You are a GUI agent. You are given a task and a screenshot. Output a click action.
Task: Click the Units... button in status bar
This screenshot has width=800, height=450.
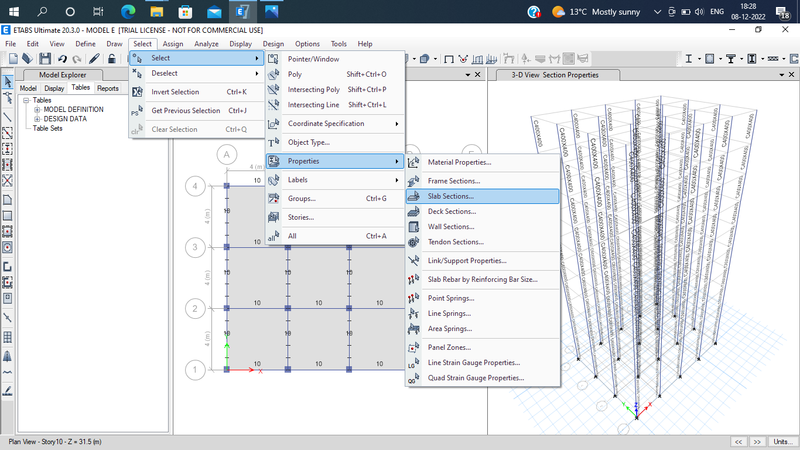point(783,442)
